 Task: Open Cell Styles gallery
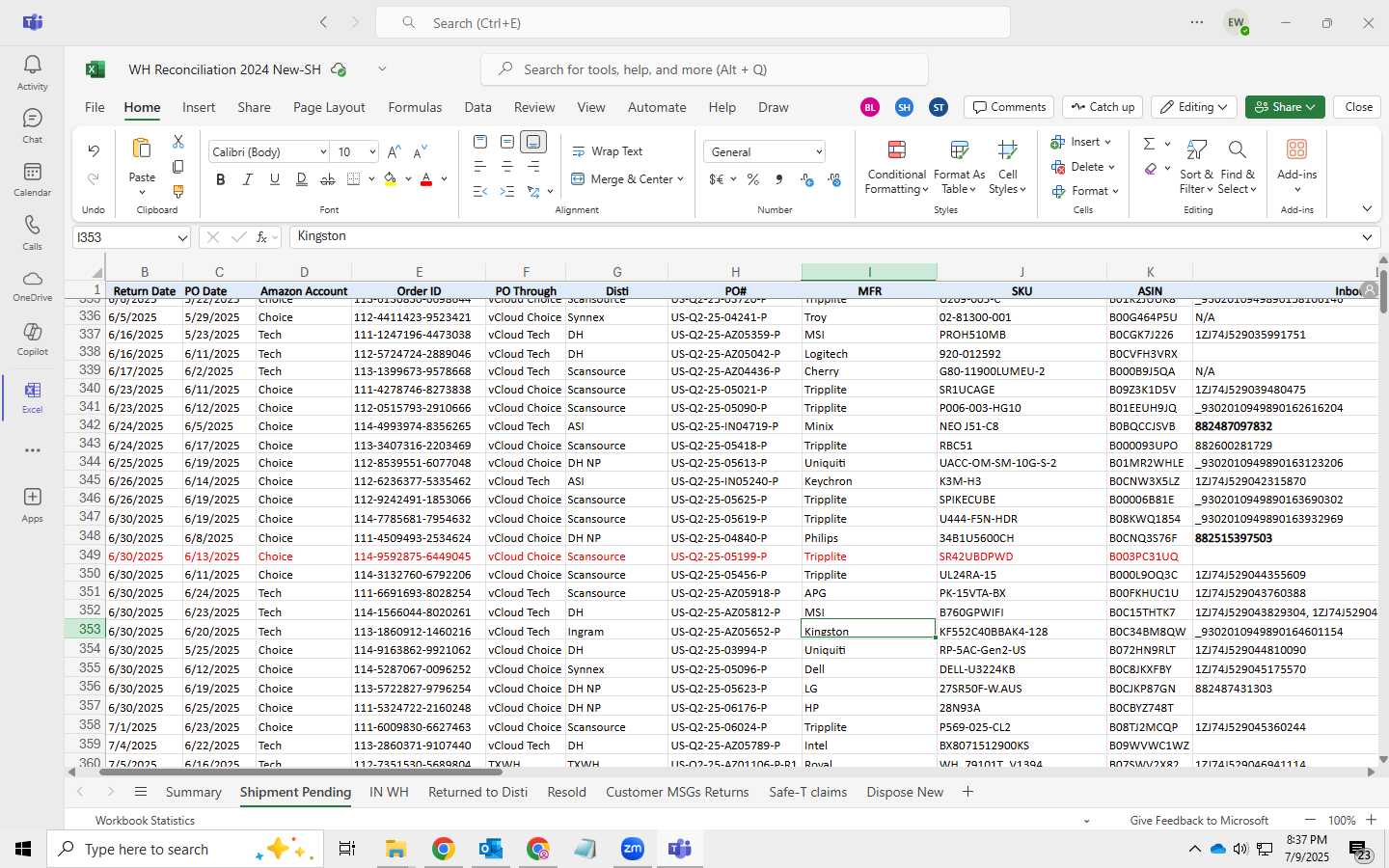(x=1007, y=167)
